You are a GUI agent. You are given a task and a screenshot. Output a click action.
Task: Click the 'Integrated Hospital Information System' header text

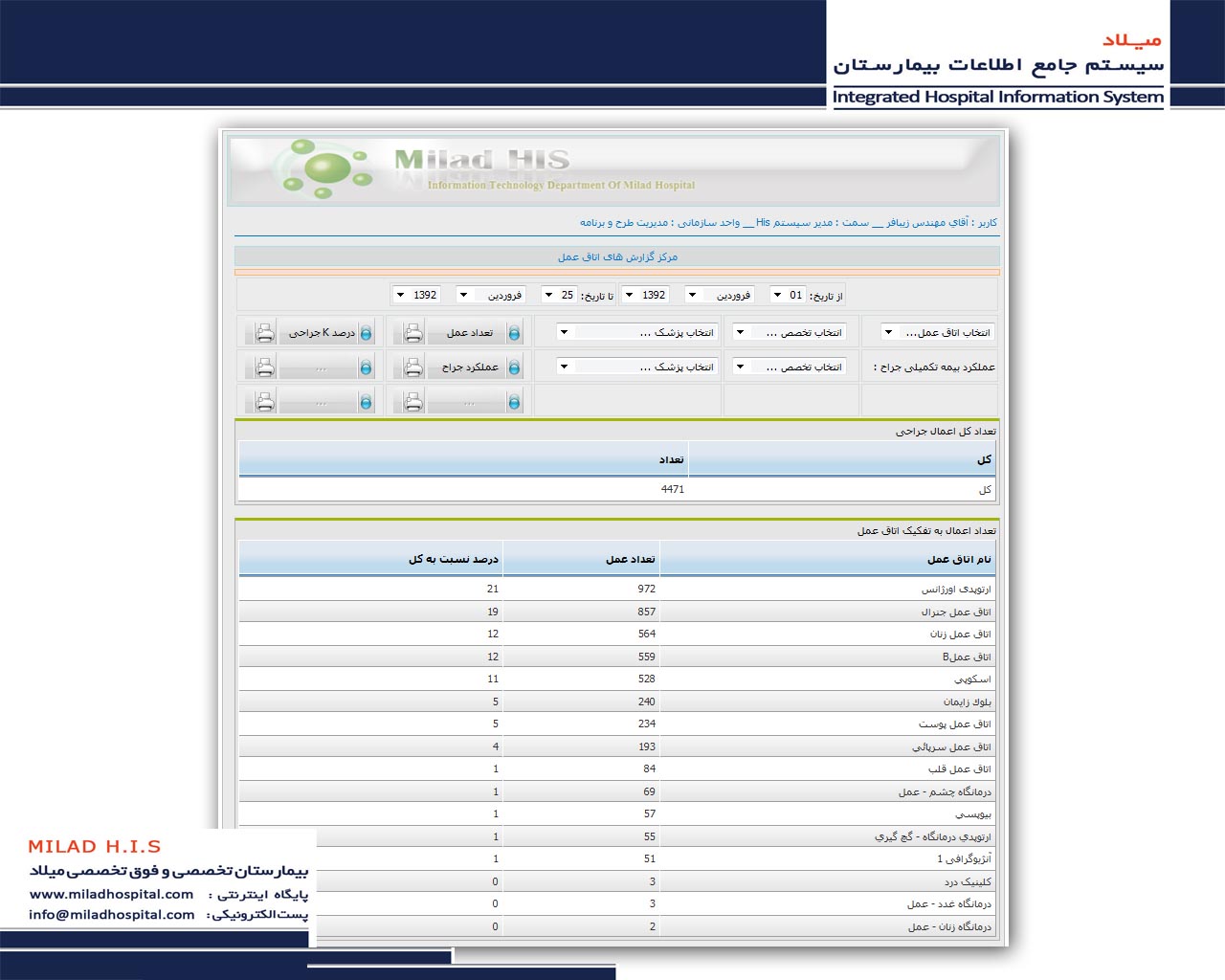pos(998,97)
